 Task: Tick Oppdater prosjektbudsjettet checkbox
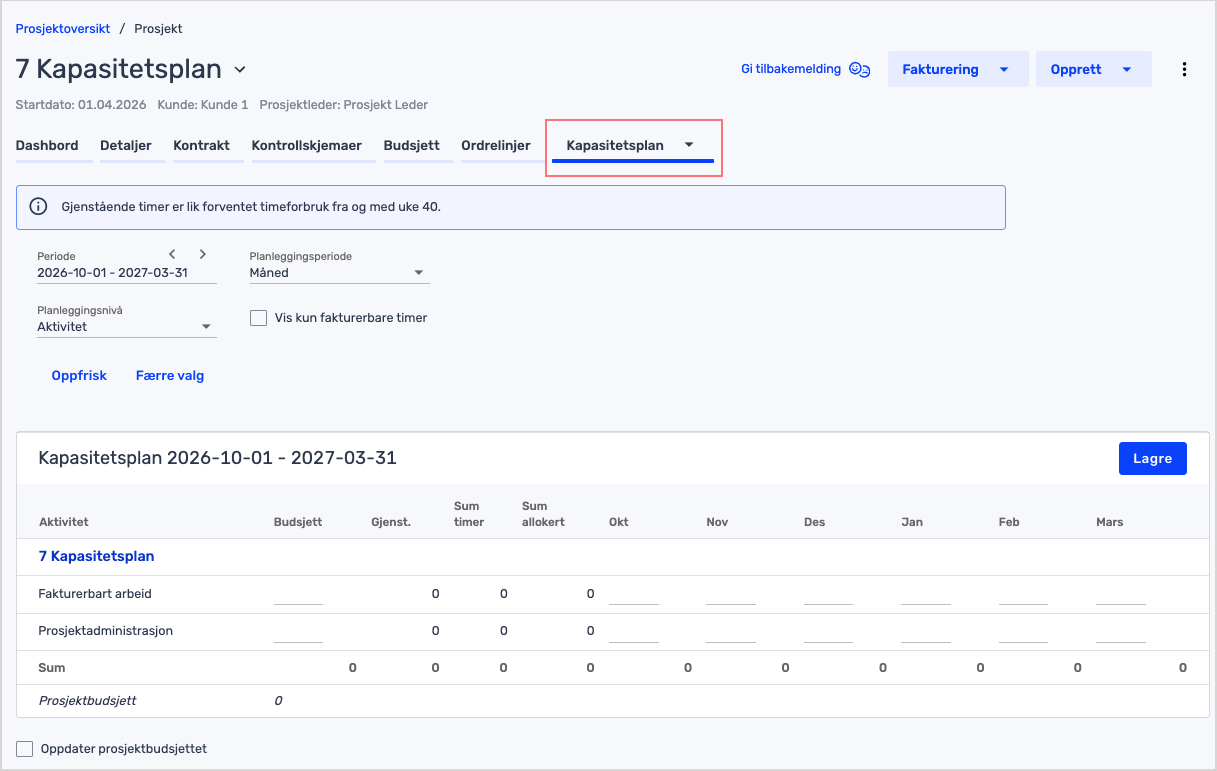[x=25, y=748]
